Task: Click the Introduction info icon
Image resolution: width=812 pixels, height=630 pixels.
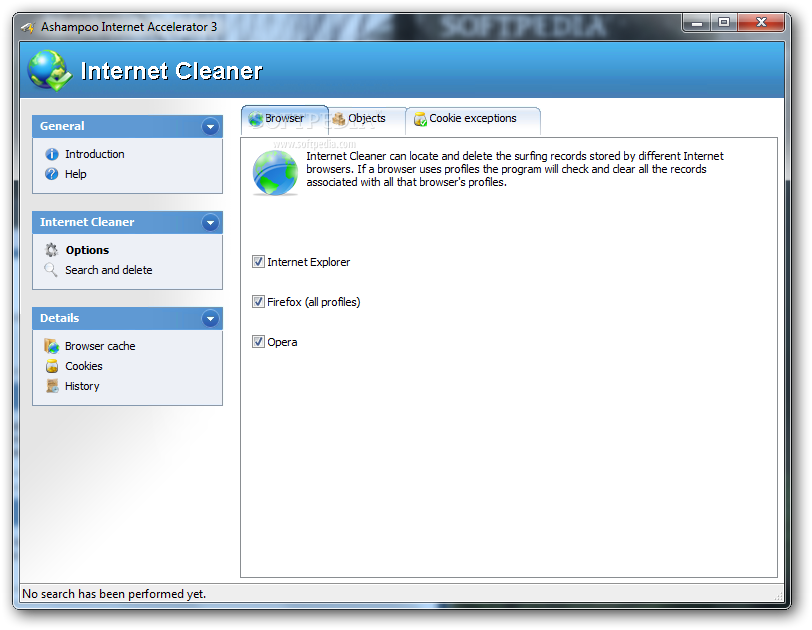Action: [52, 154]
